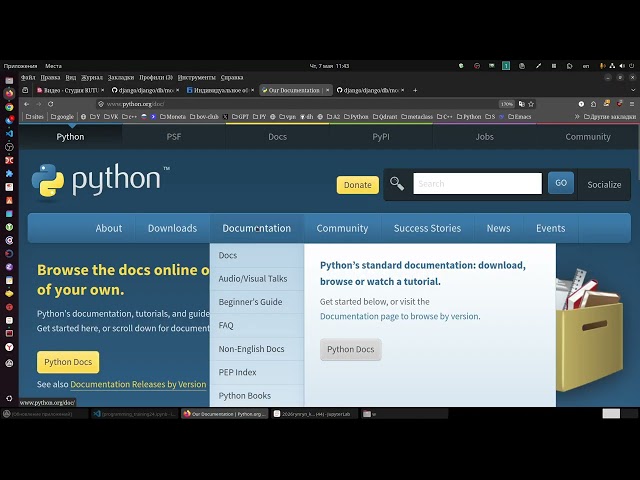640x480 pixels.
Task: Open the 'Инструменты' menu
Action: click(196, 78)
